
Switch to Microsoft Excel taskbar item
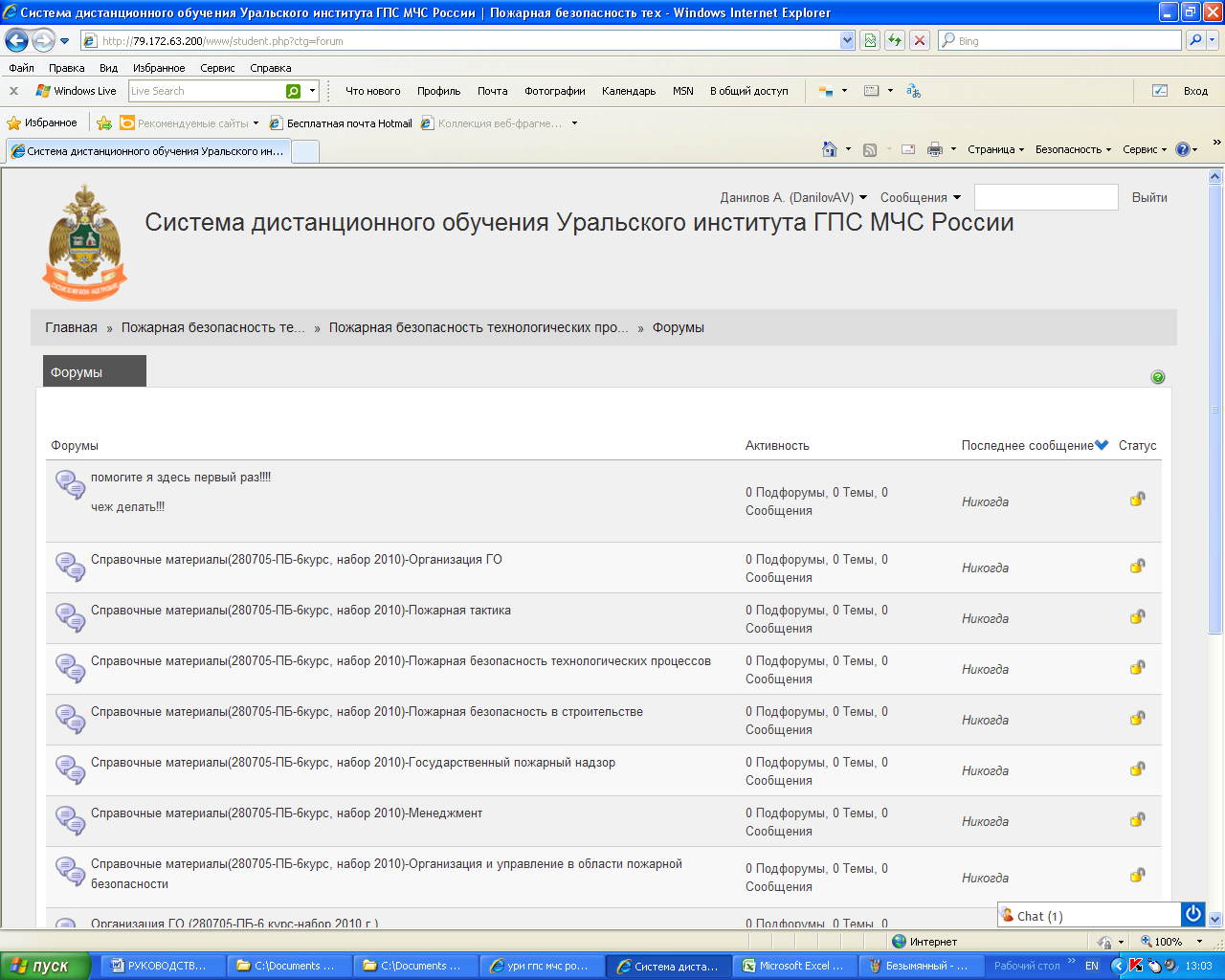(x=794, y=966)
